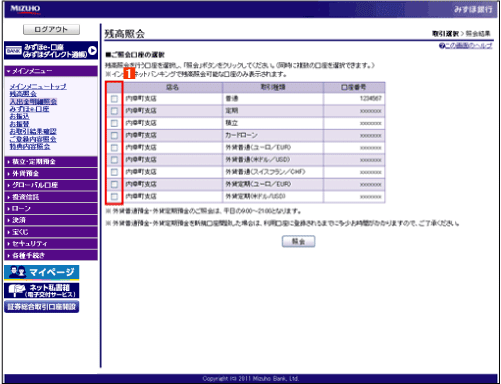Viewport: 501px width, 384px height.
Task: Click the MIZUHO logo in header
Action: coord(25,9)
